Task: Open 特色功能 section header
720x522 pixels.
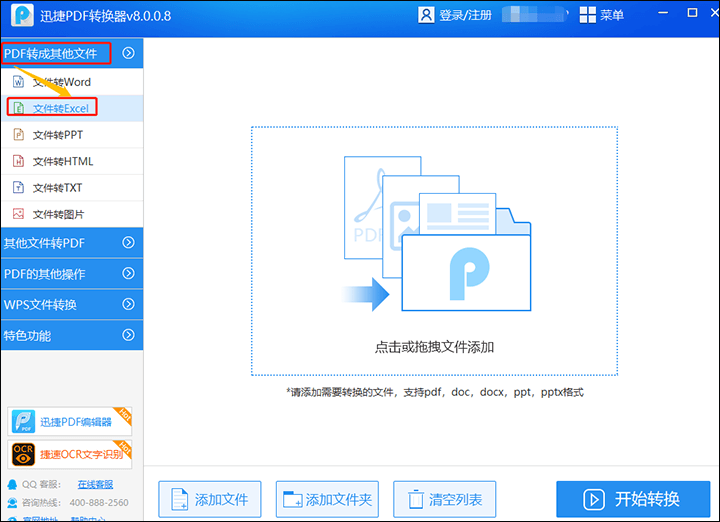Action: pyautogui.click(x=27, y=336)
